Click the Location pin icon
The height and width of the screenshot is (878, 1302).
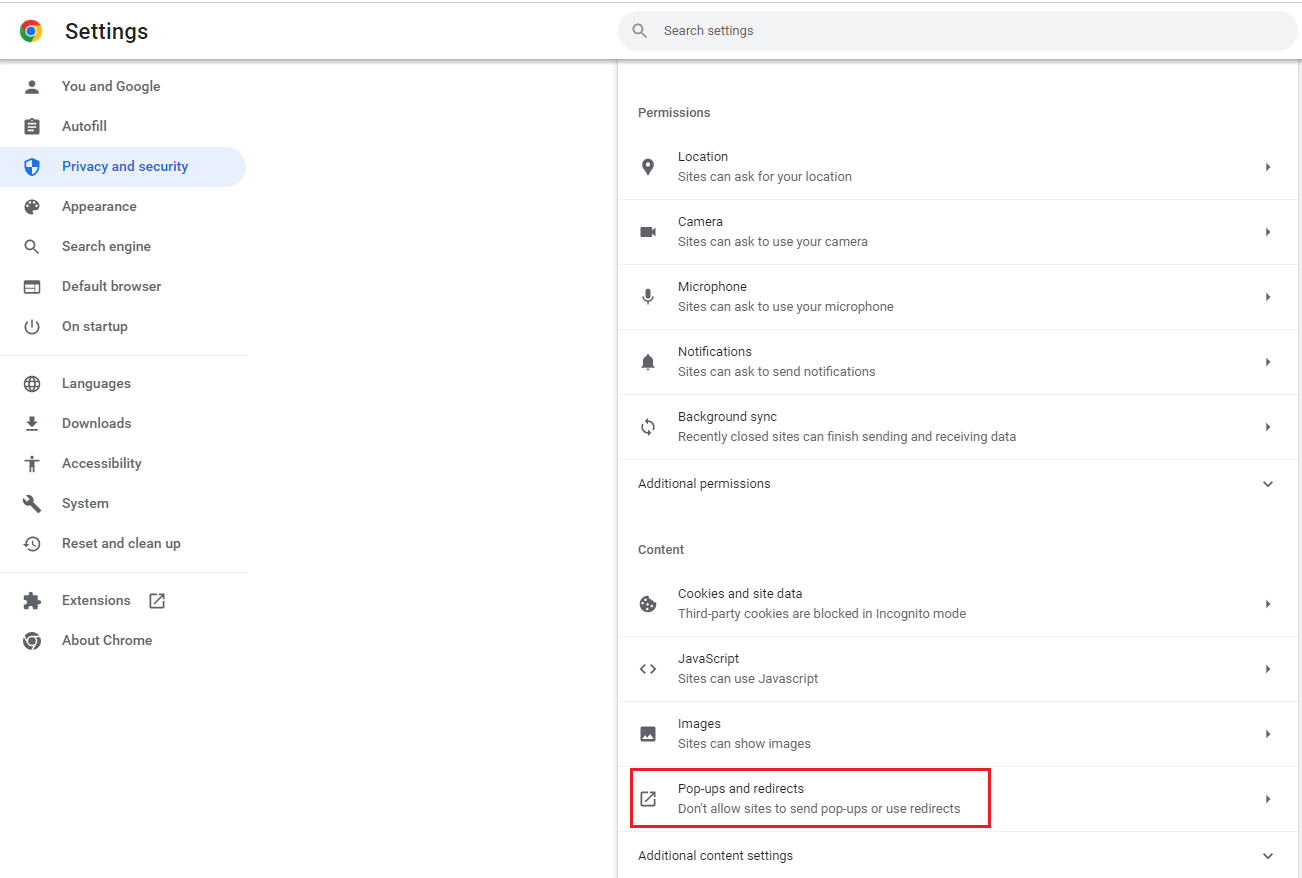[x=648, y=167]
